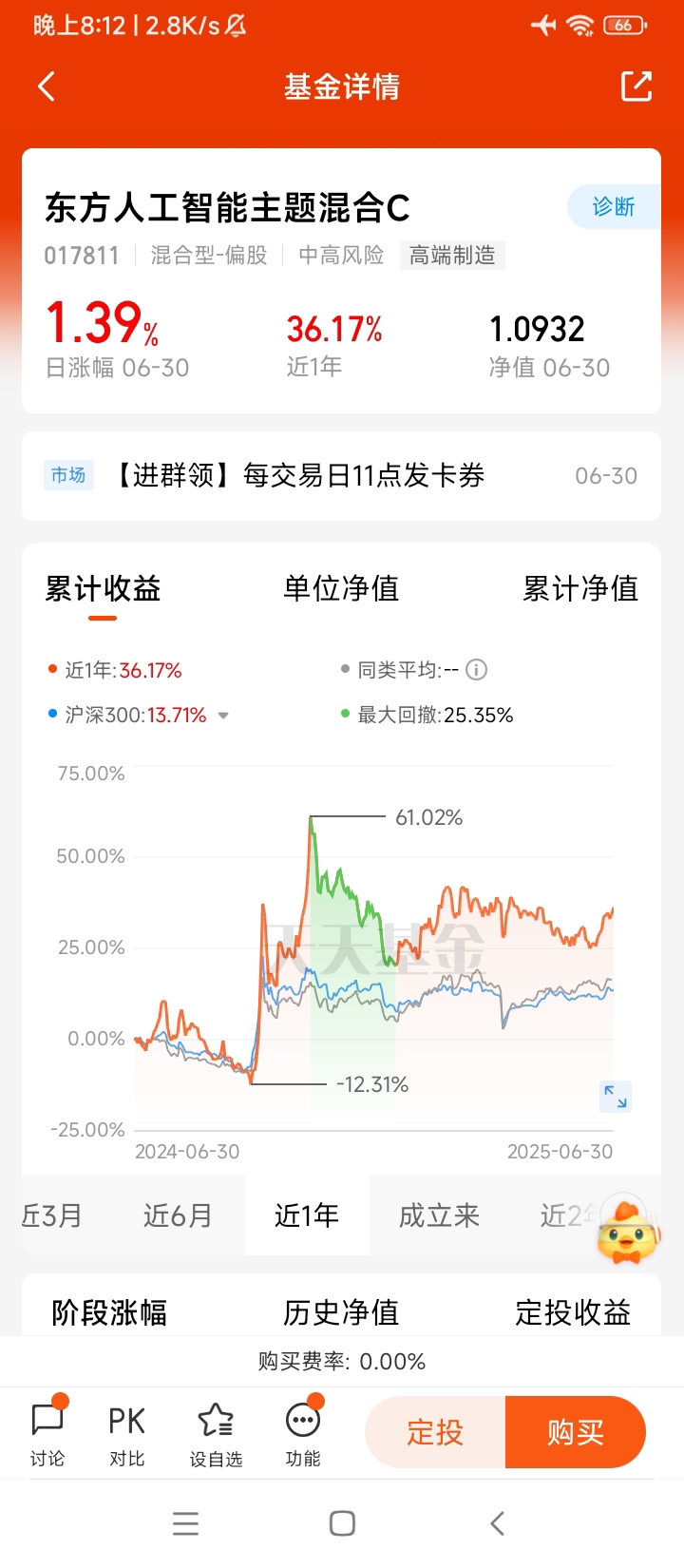Tap the 诊断 diagnosis button
684x1568 pixels.
tap(614, 206)
